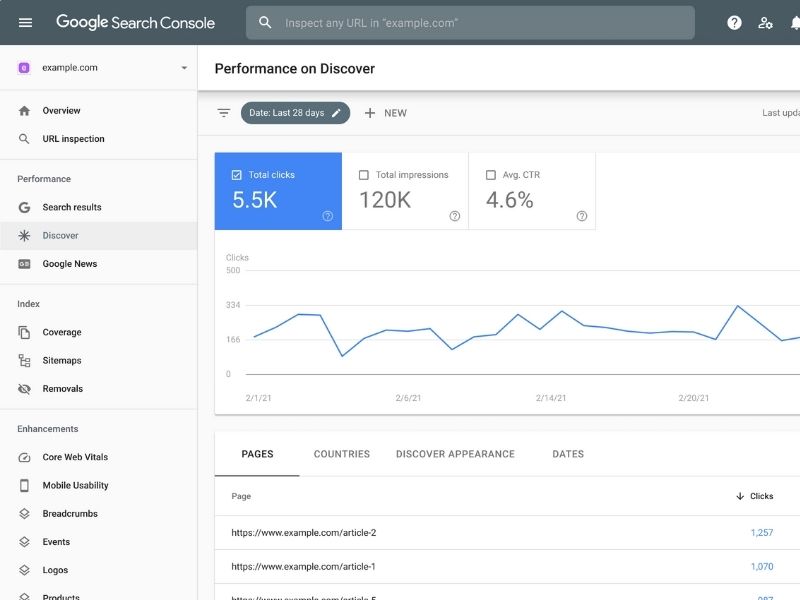Open the Date: Last 28 days filter
The width and height of the screenshot is (800, 600).
295,113
